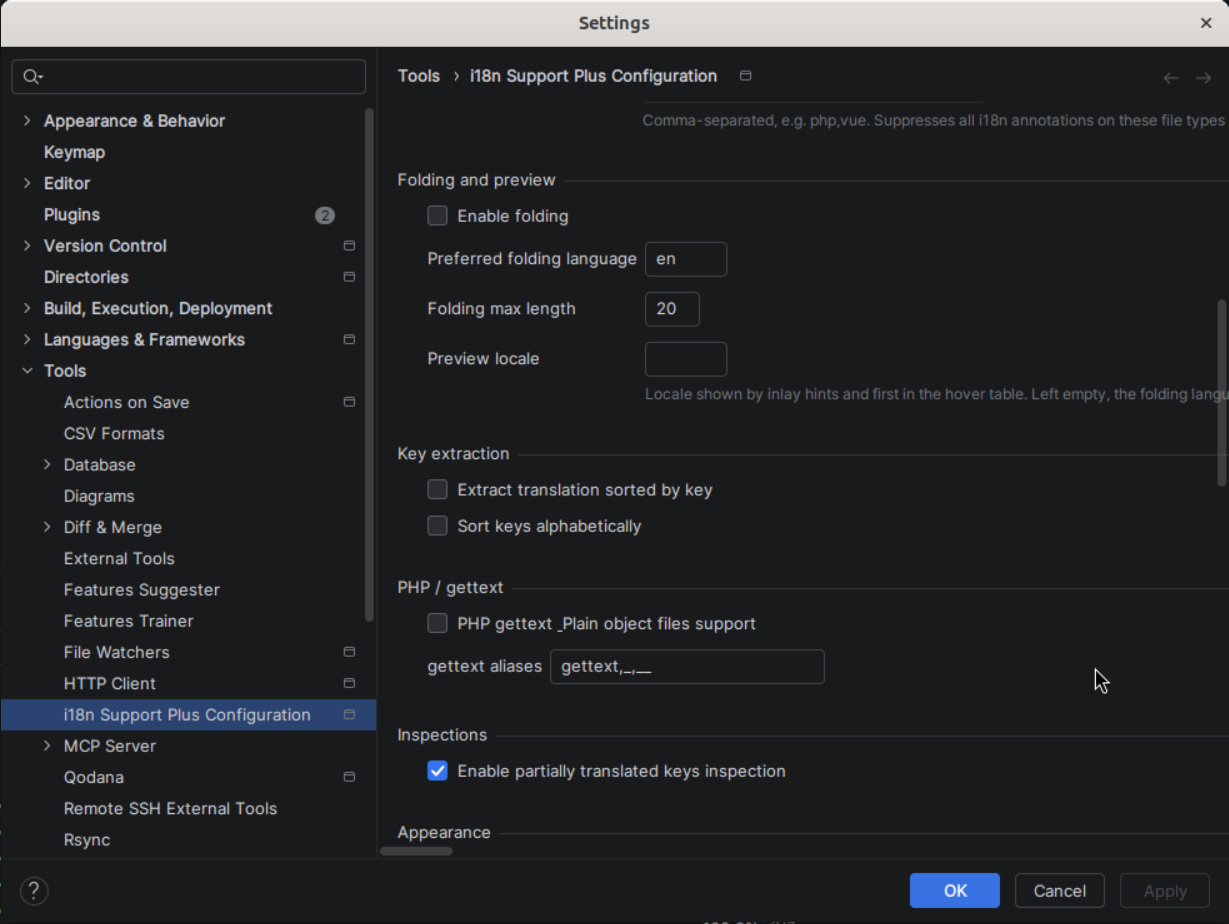Go forward with the right arrow icon
Image resolution: width=1229 pixels, height=924 pixels.
[x=1203, y=78]
